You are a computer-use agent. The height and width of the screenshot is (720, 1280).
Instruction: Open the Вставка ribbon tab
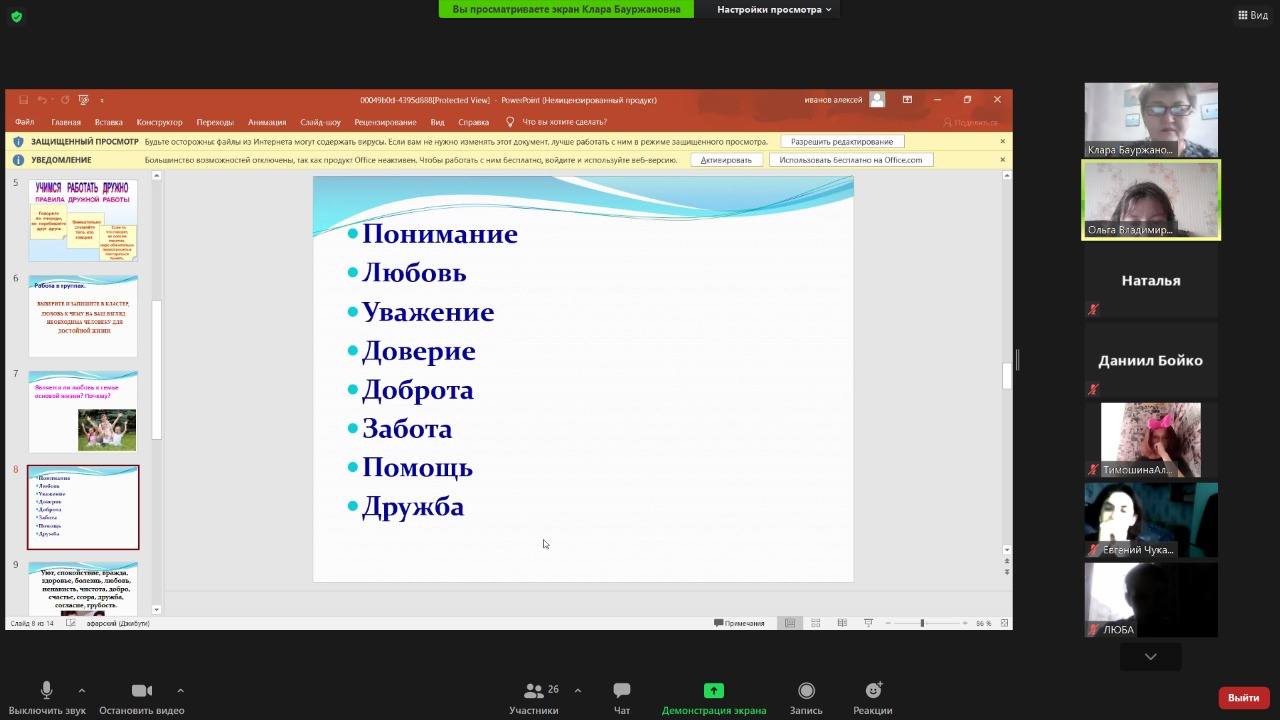point(108,122)
